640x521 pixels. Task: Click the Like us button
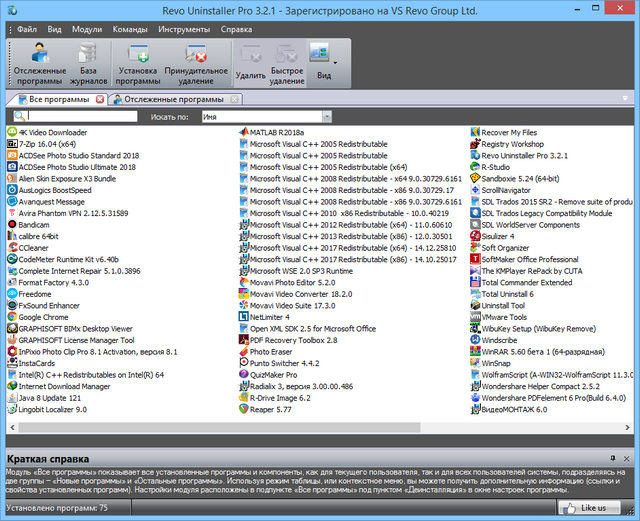click(589, 508)
